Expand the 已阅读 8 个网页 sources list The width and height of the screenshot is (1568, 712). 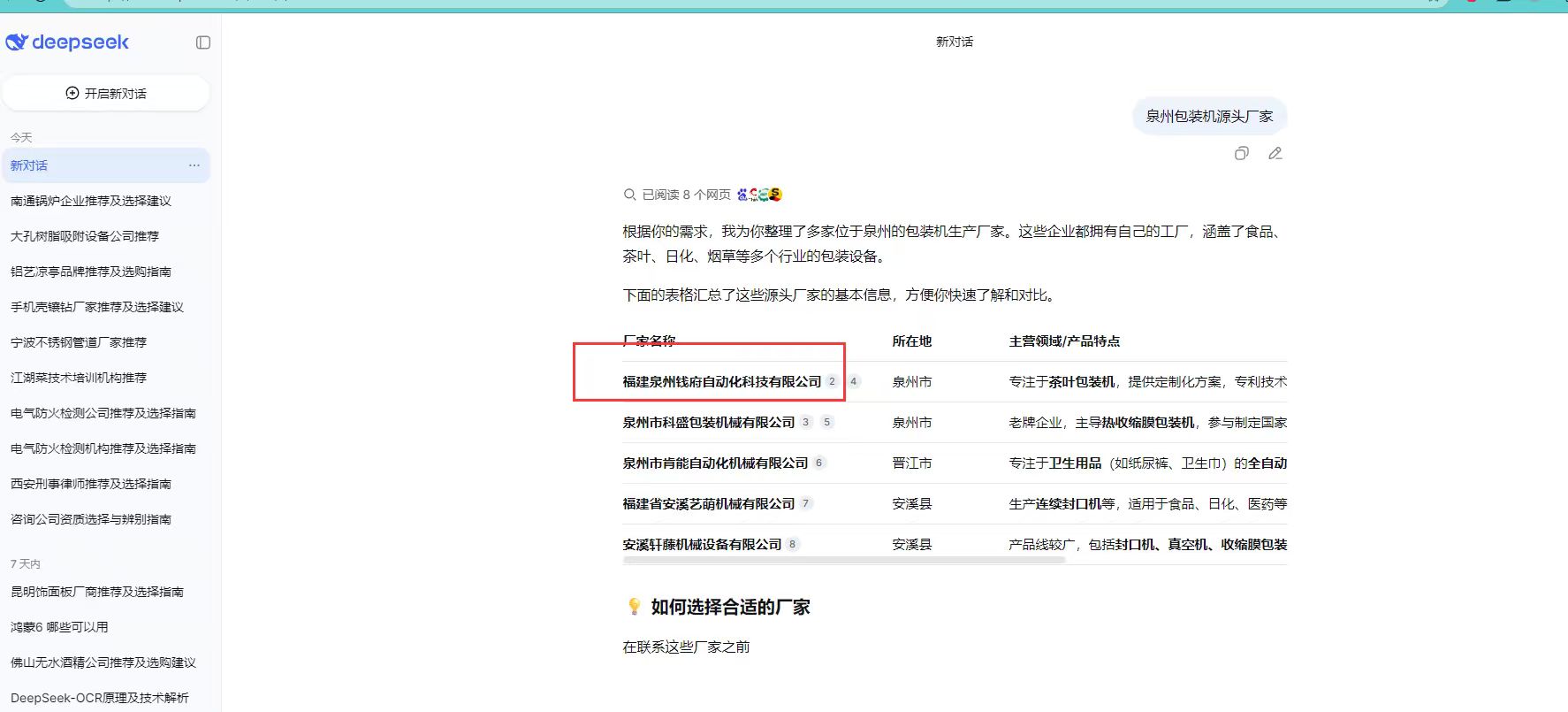(677, 195)
